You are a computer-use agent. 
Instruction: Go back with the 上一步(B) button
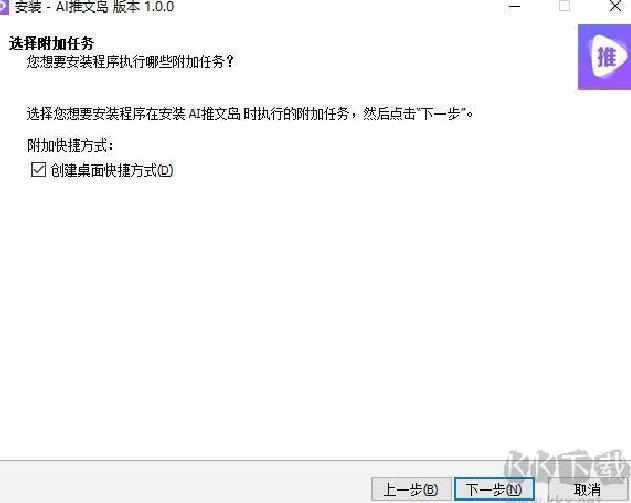[x=411, y=489]
